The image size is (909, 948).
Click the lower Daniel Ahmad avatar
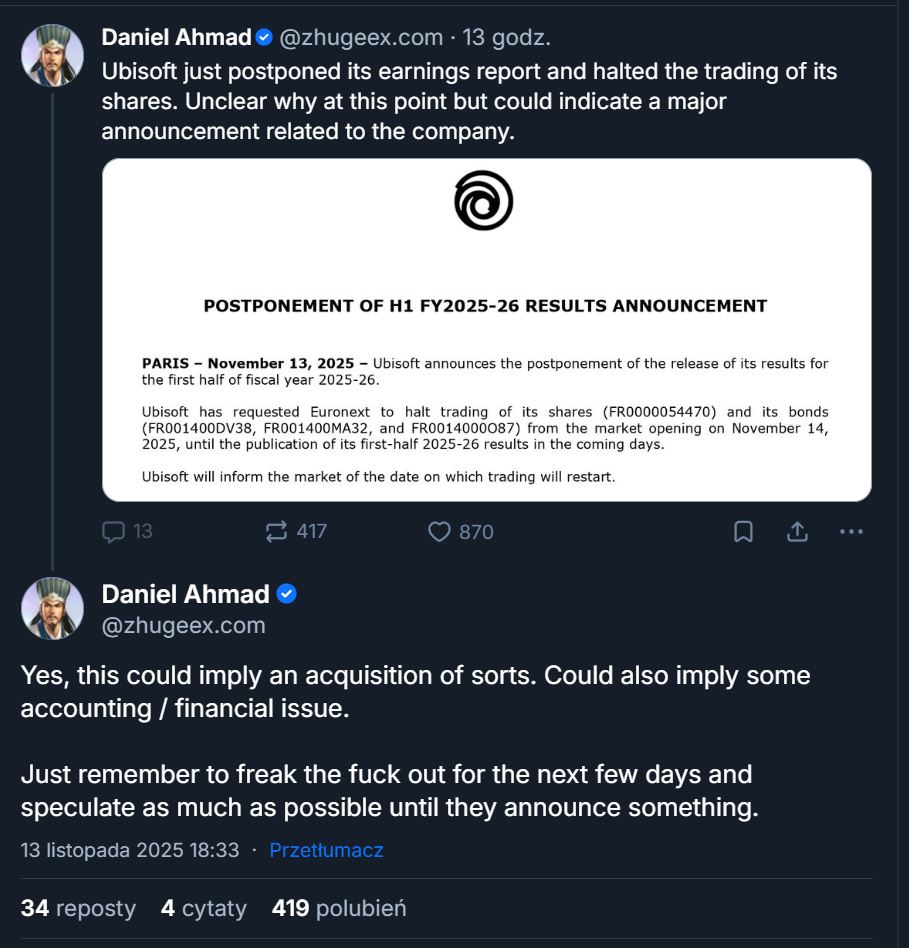52,608
